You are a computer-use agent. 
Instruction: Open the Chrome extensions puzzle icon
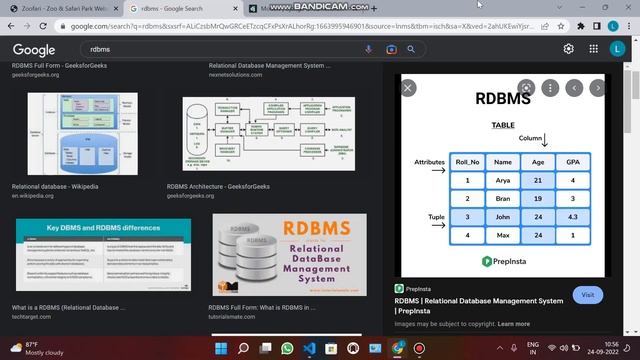[580, 26]
